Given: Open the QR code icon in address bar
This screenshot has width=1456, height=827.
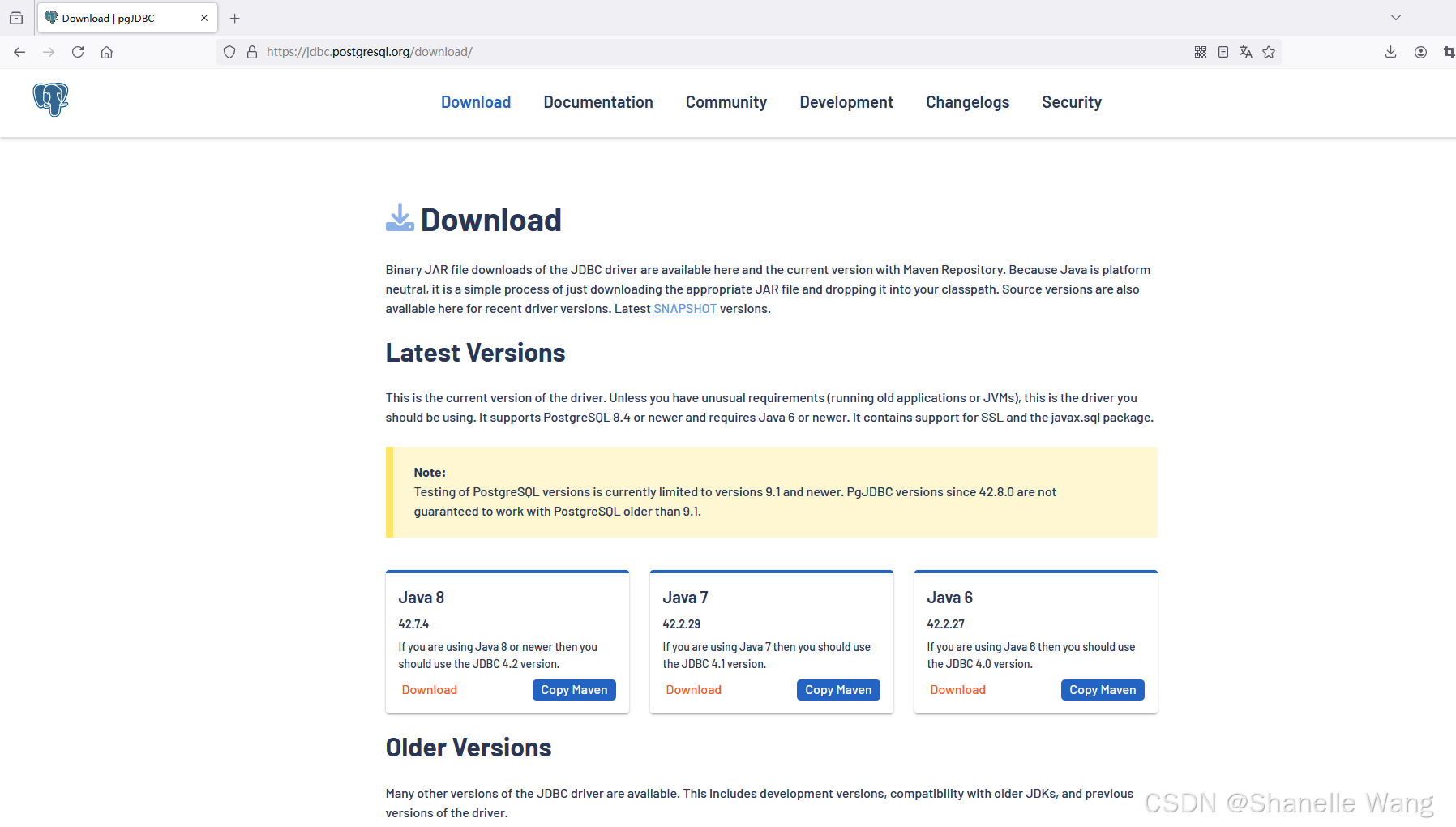Looking at the screenshot, I should pyautogui.click(x=1201, y=52).
